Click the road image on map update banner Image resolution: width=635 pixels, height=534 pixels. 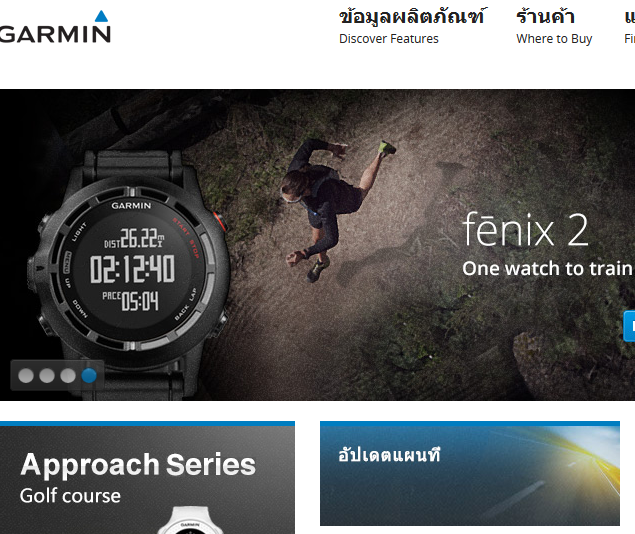(567, 478)
